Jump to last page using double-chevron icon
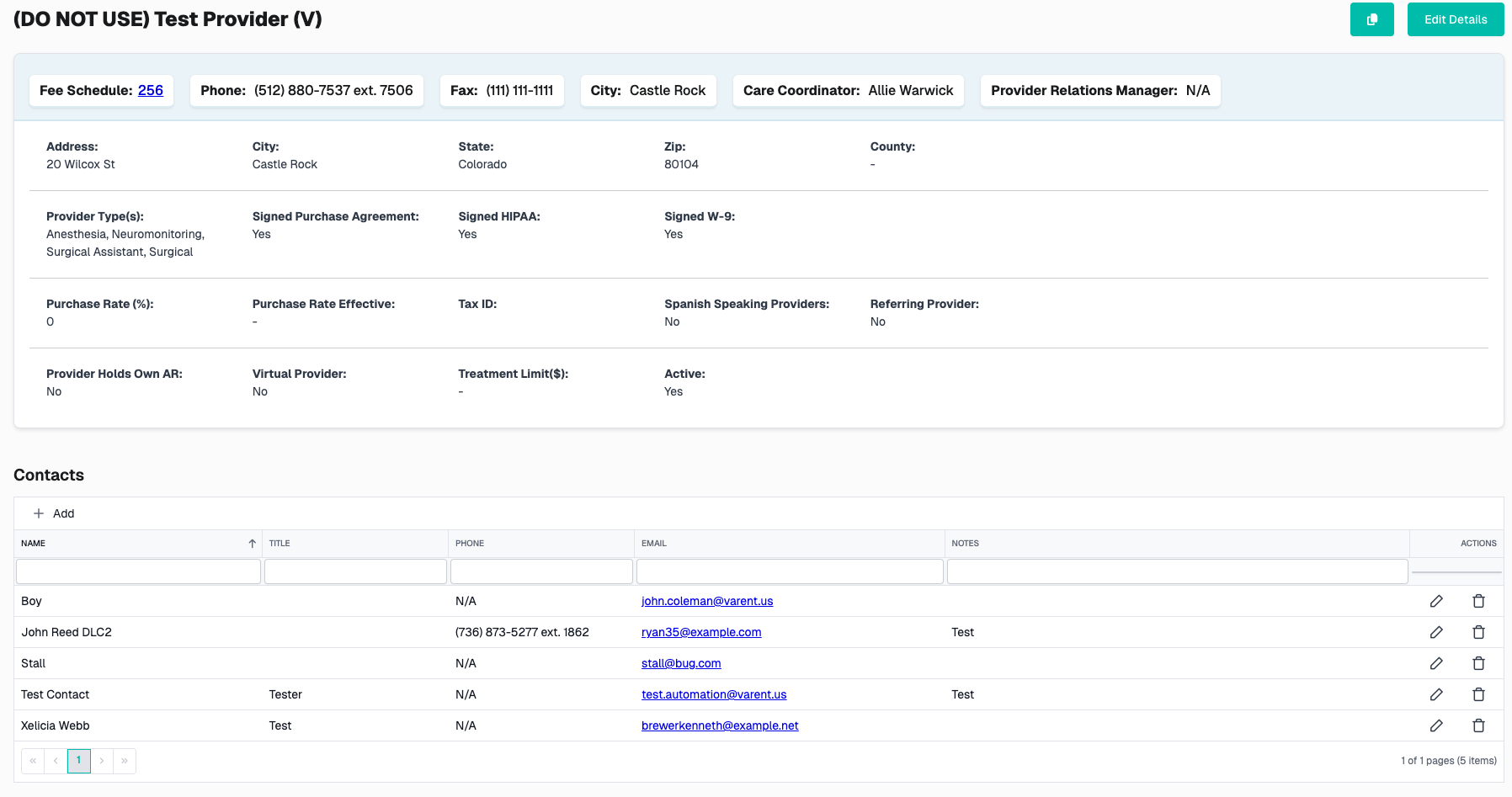Viewport: 1512px width, 797px height. 125,760
